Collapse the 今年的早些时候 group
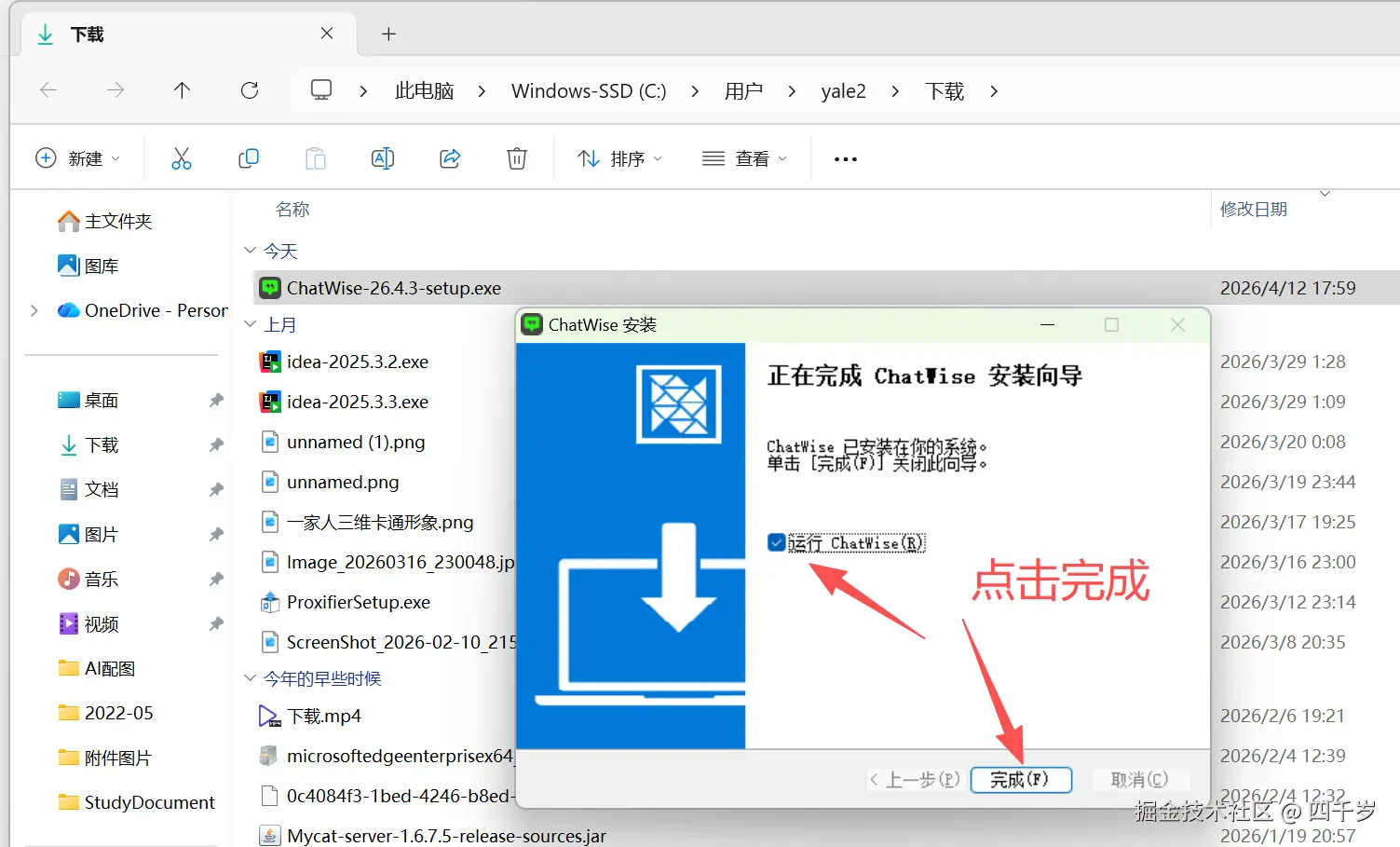 (x=250, y=678)
